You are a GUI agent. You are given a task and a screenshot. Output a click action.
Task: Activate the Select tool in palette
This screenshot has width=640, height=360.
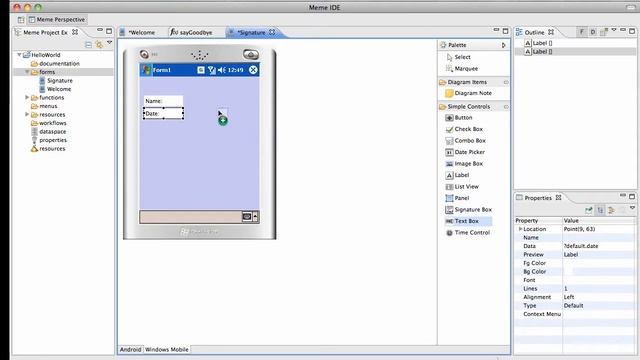click(x=458, y=57)
